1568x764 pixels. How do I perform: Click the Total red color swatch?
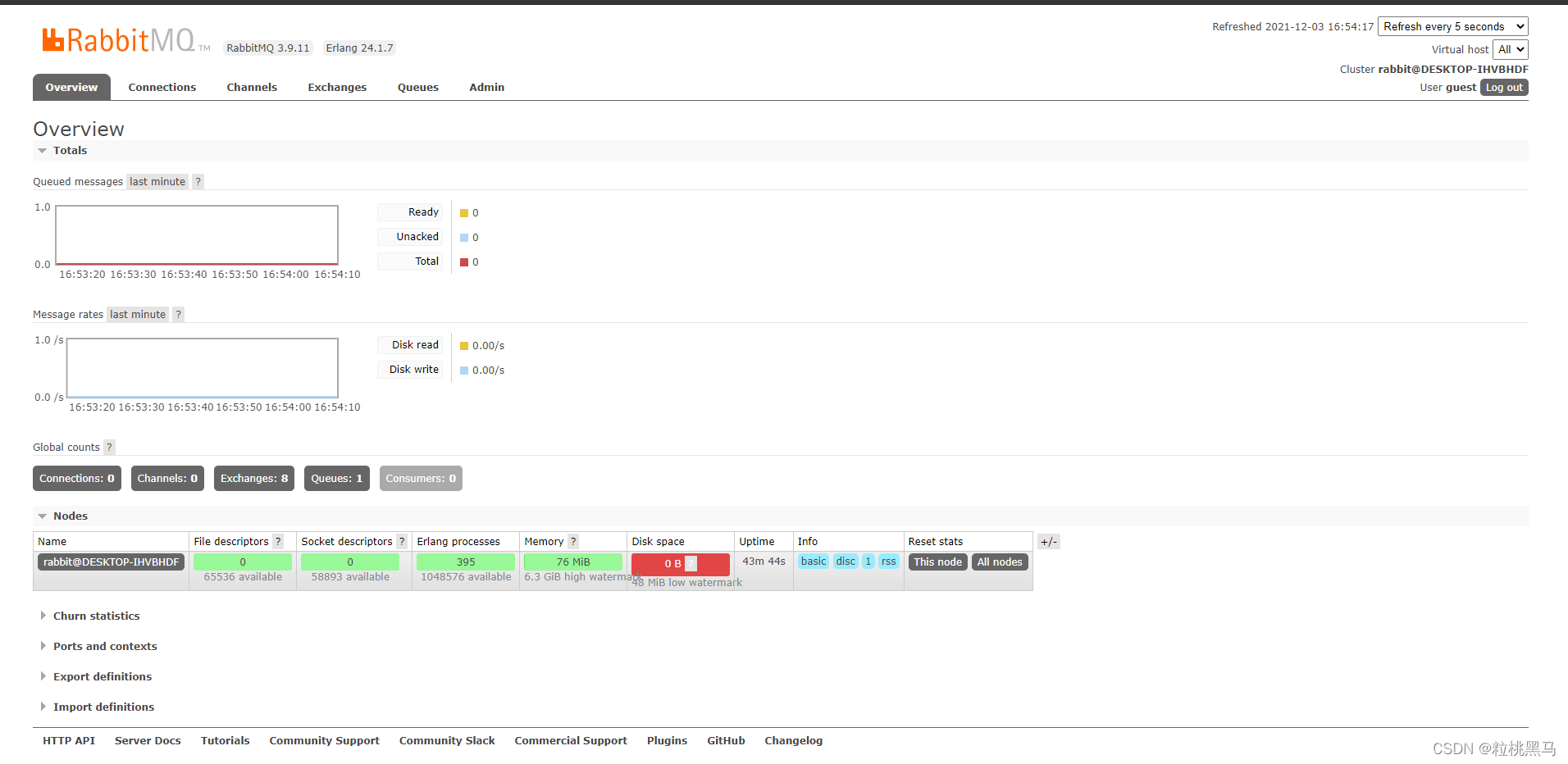[x=464, y=262]
